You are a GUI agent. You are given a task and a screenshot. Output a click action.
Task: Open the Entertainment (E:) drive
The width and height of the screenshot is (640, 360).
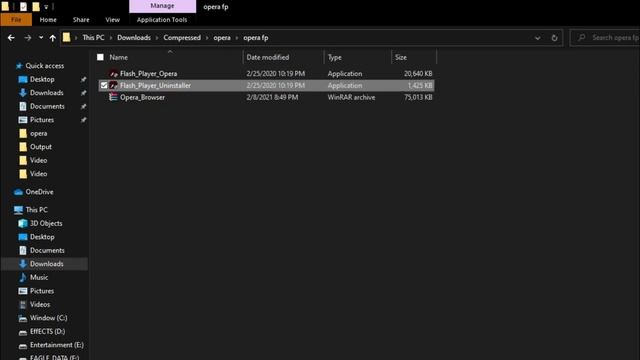pos(57,345)
